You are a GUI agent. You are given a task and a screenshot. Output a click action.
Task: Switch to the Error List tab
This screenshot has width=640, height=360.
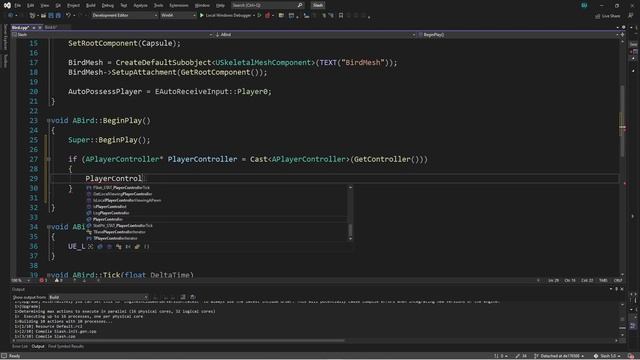(x=20, y=347)
